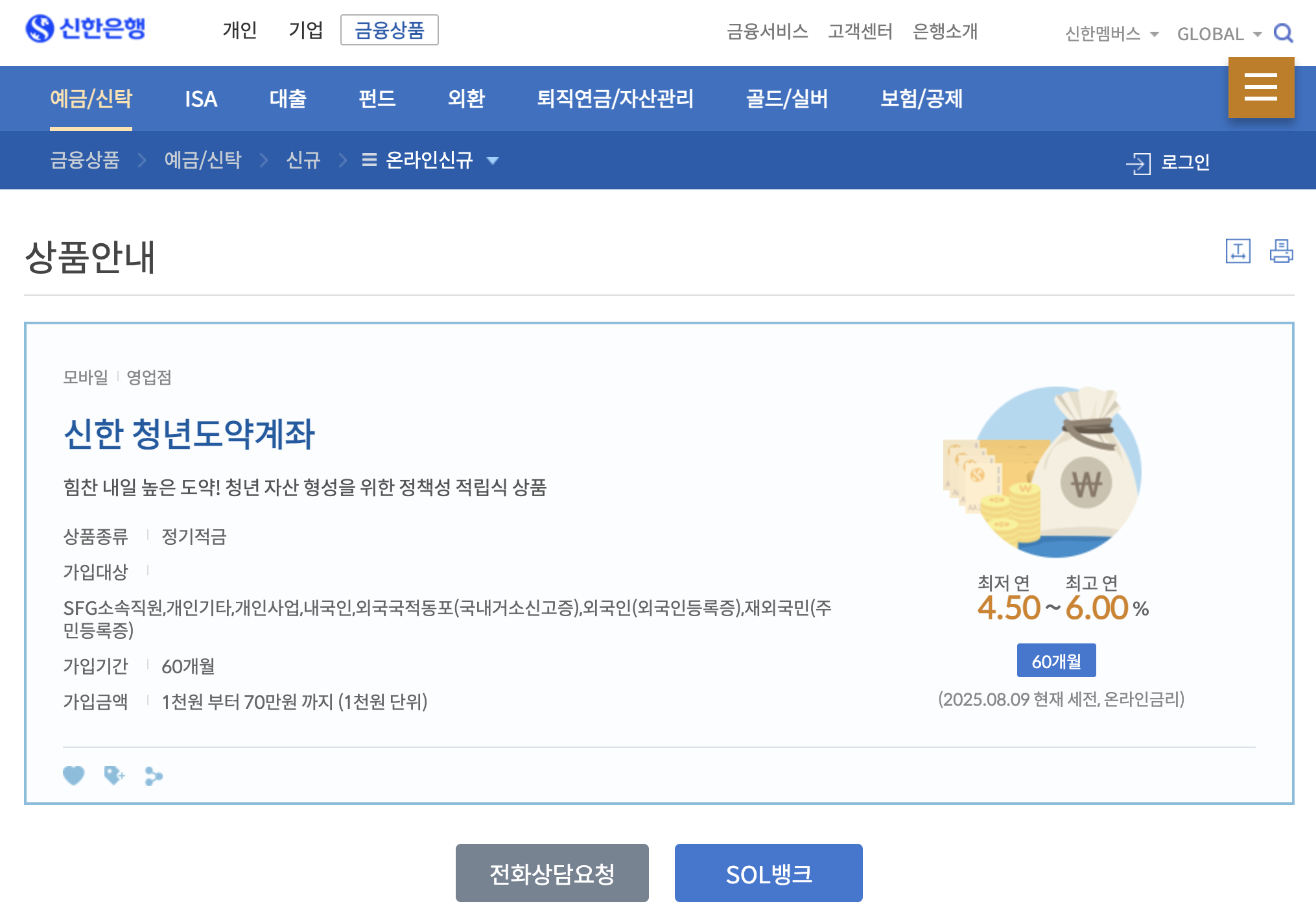The height and width of the screenshot is (921, 1316).
Task: Click the login arrow icon
Action: pos(1138,163)
